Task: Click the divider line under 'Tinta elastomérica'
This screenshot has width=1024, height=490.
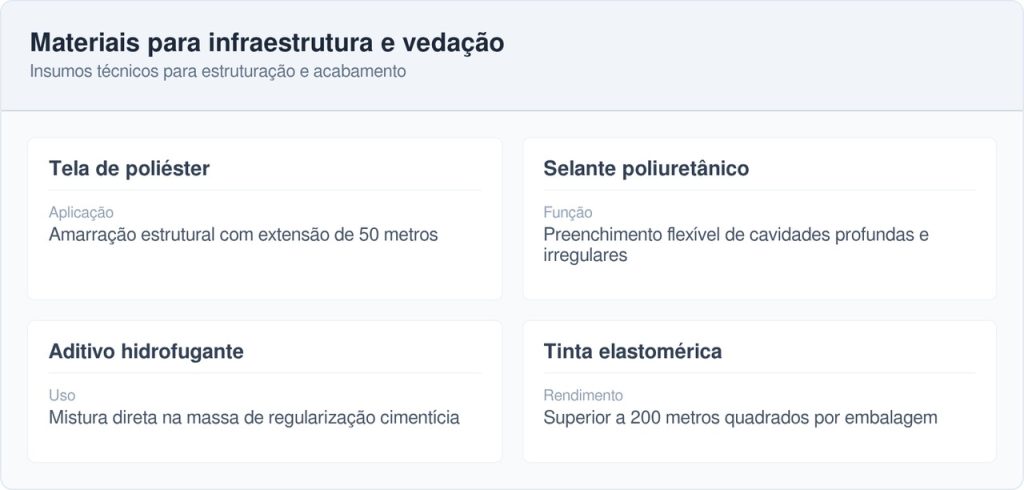Action: (759, 373)
